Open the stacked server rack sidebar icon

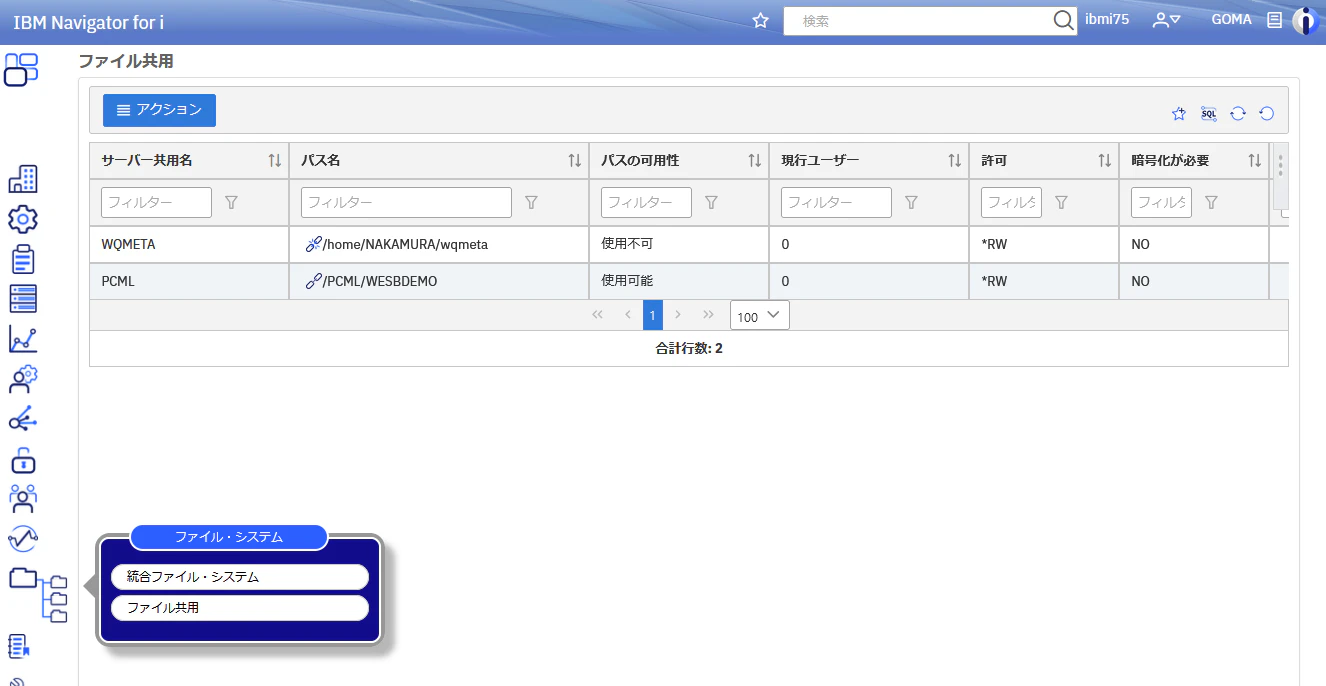(22, 299)
